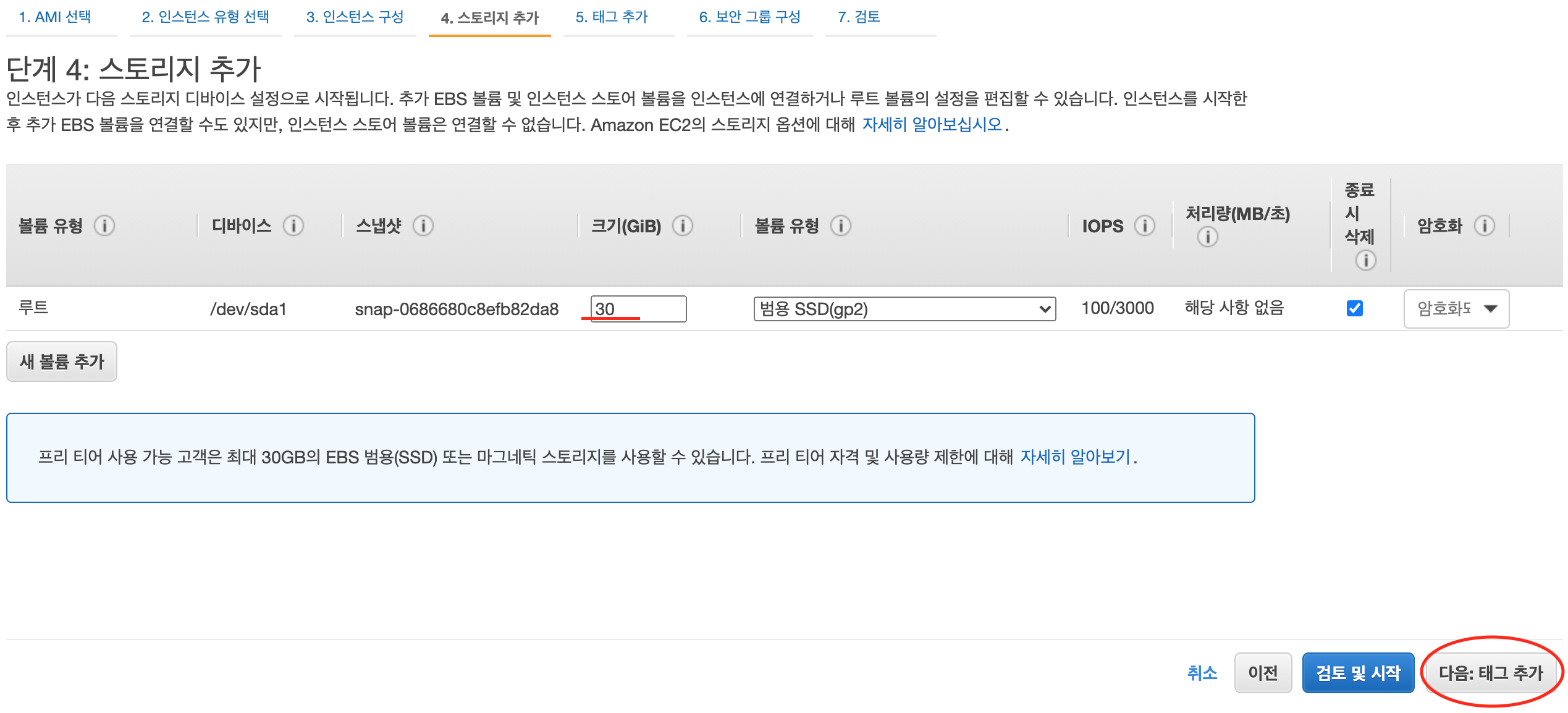Click info icon under 처리량(MB/초) header
Image resolution: width=1568 pixels, height=713 pixels.
point(1208,237)
